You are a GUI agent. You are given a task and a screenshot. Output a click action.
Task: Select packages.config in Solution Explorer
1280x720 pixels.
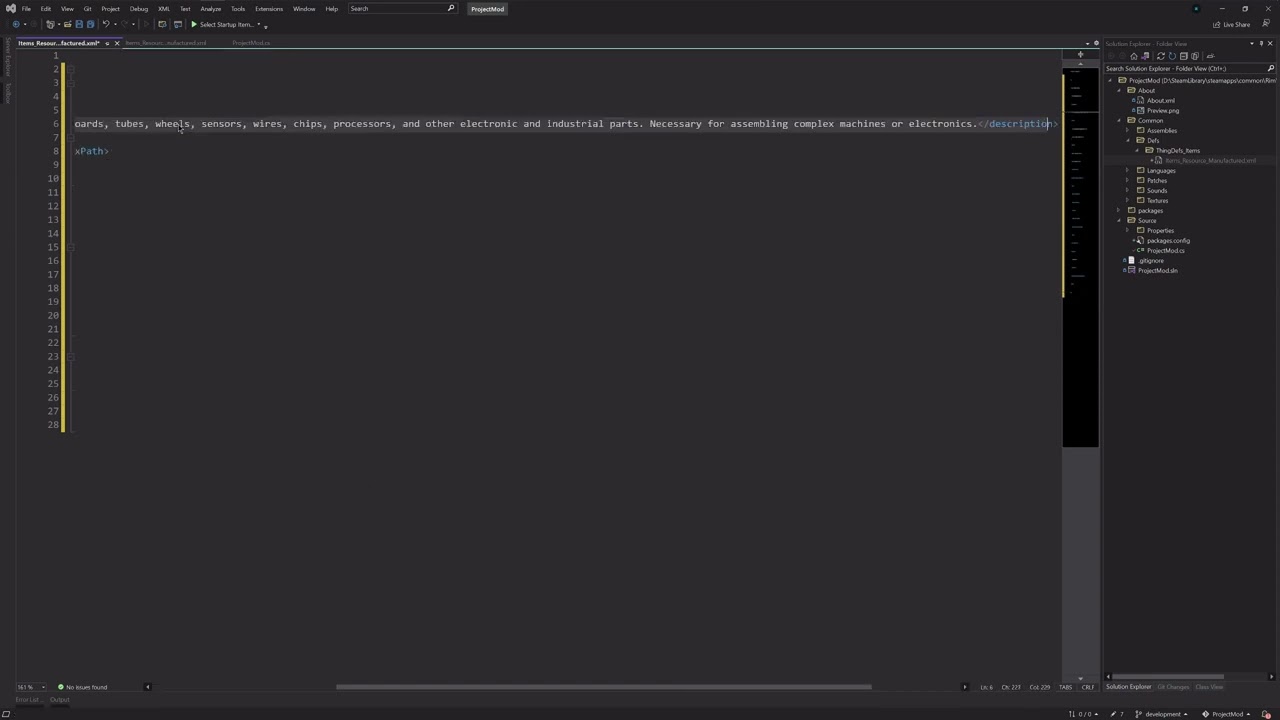pos(1168,240)
